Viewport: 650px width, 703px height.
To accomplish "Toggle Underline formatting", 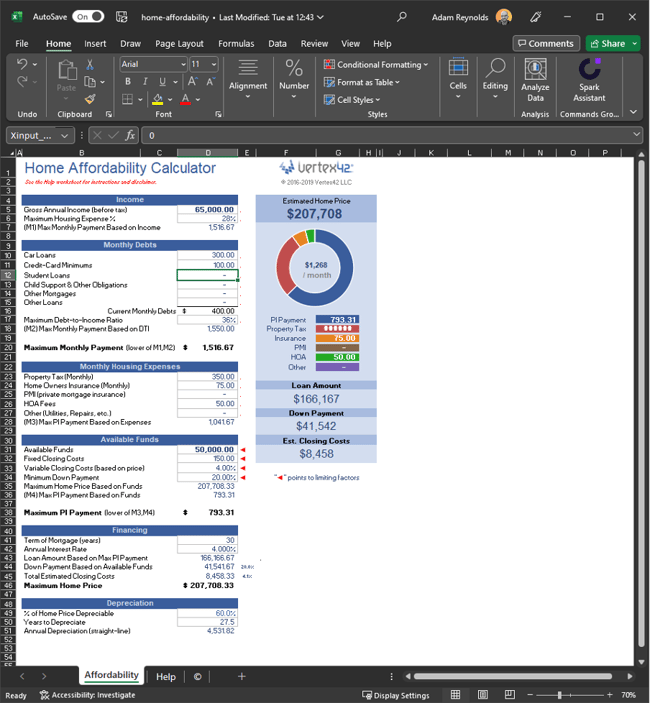I will pyautogui.click(x=162, y=82).
